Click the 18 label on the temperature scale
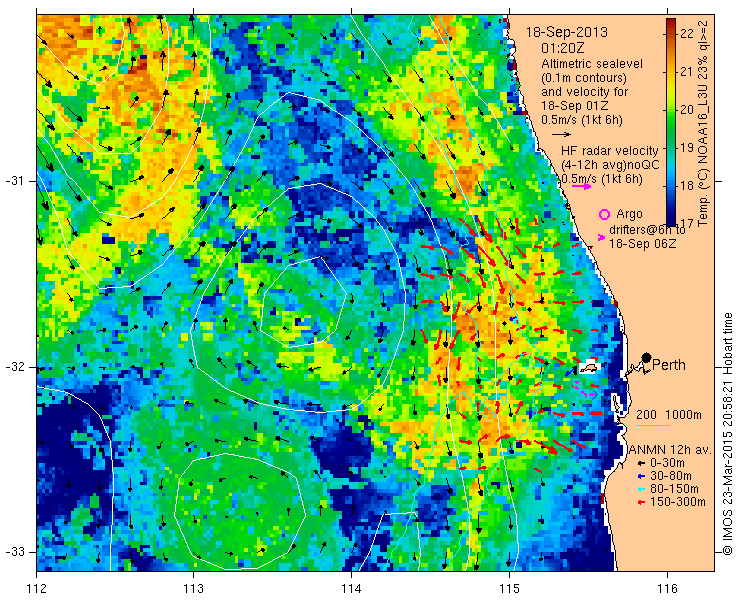Image resolution: width=740 pixels, height=600 pixels. click(x=687, y=186)
